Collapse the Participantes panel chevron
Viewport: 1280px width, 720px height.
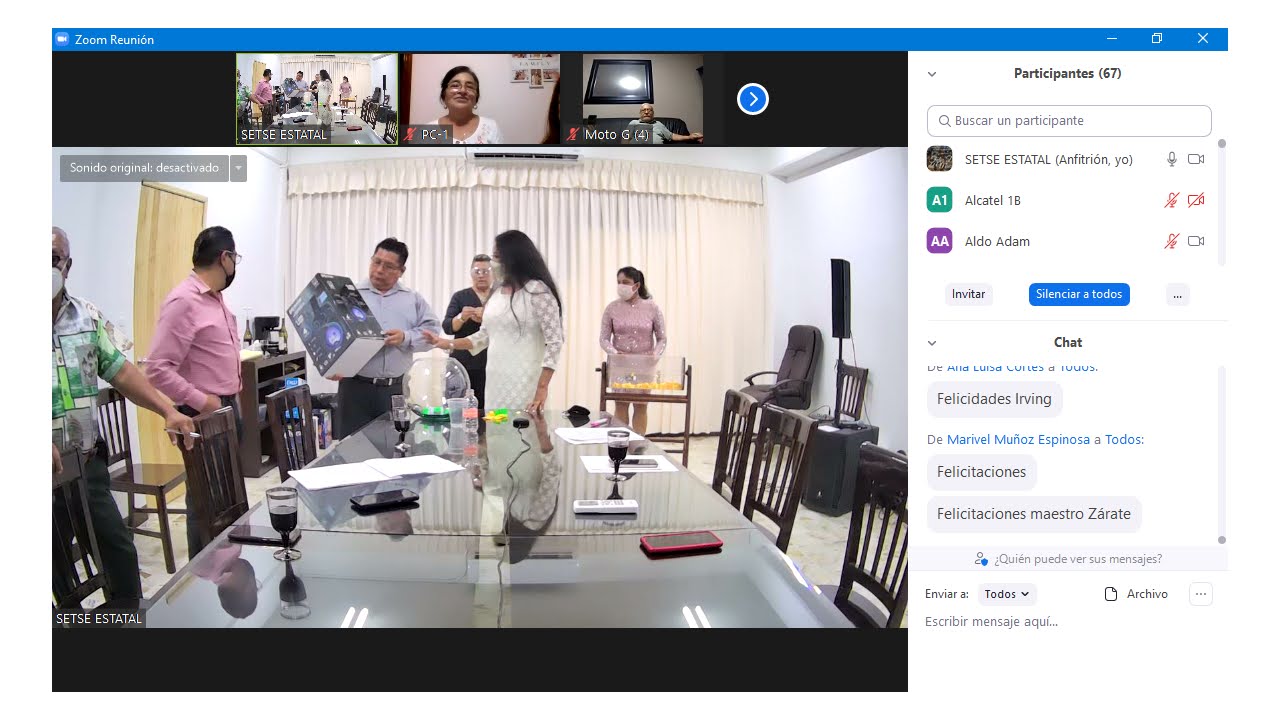coord(932,74)
